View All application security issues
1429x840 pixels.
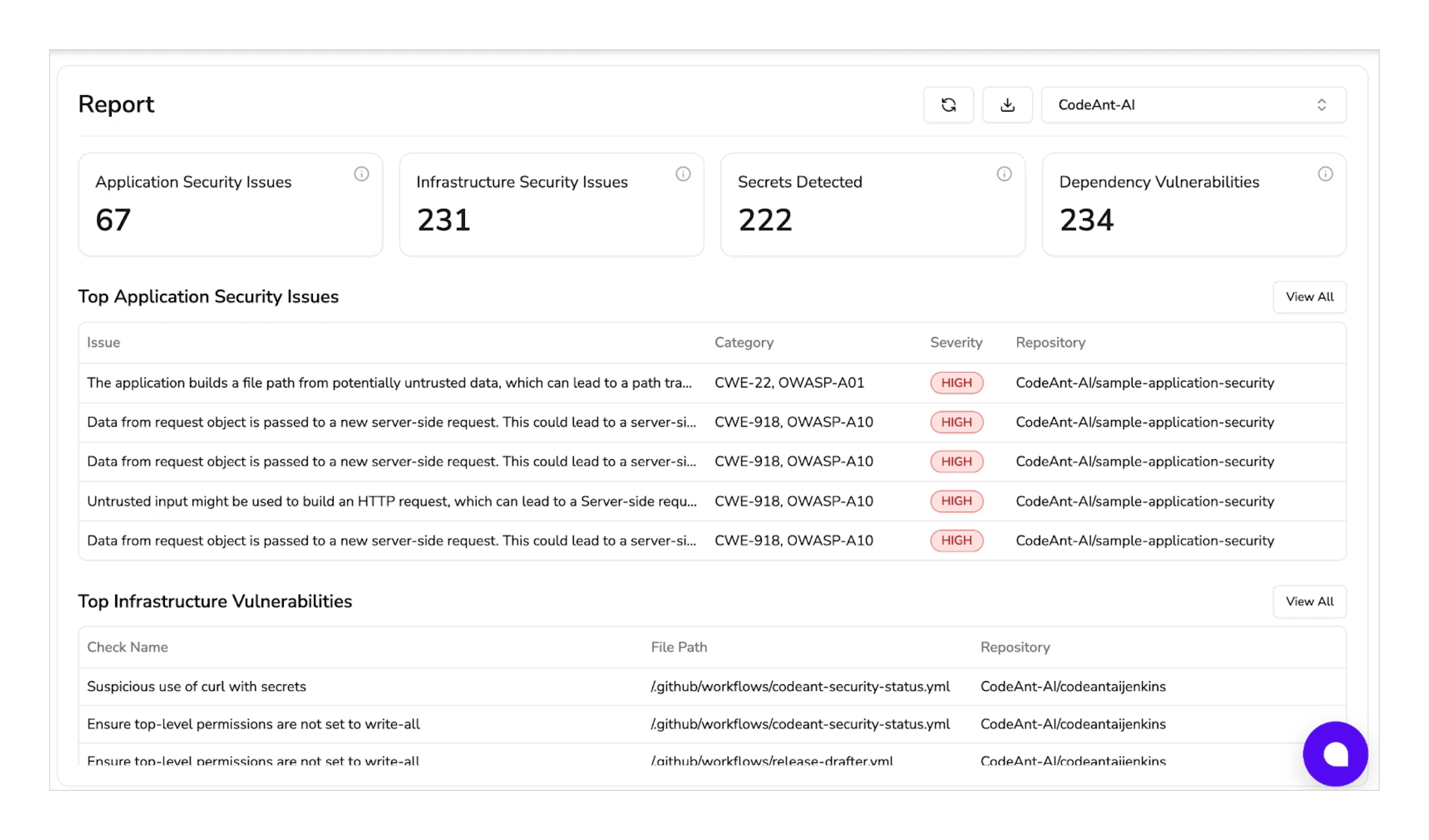click(x=1309, y=296)
